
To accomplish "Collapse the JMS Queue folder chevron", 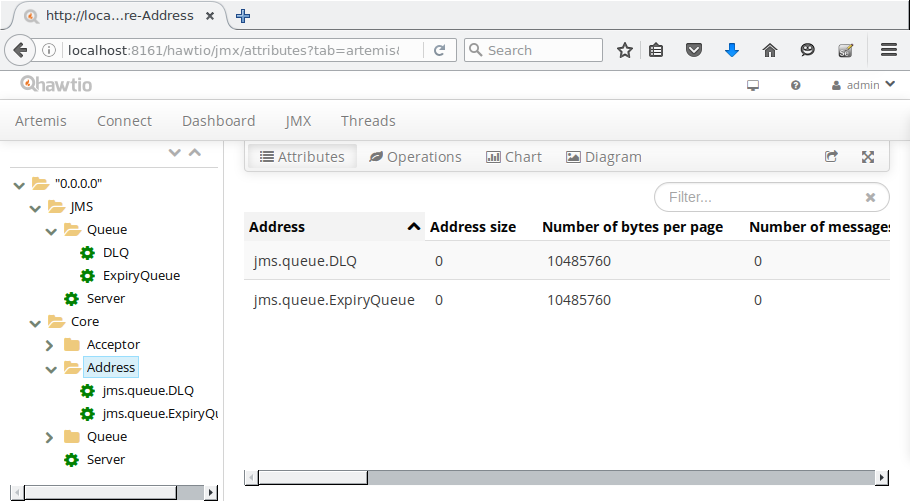I will (x=51, y=231).
